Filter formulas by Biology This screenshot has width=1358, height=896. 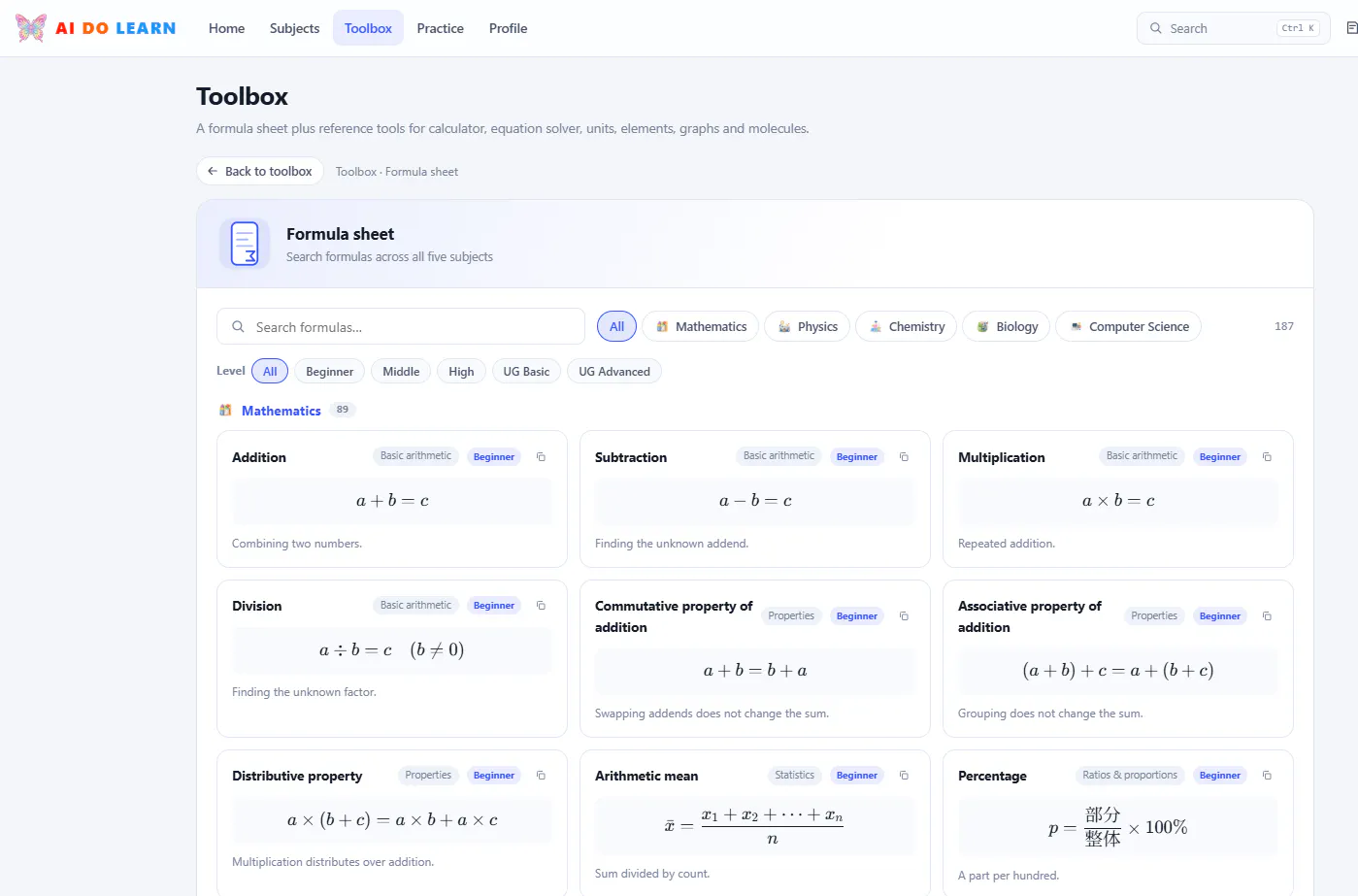1007,326
